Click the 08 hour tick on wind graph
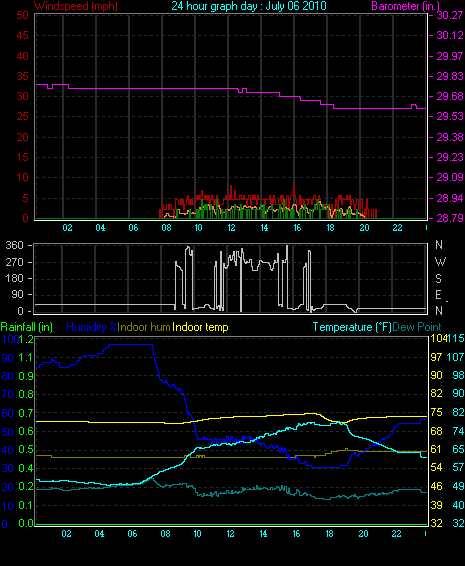 coord(166,228)
